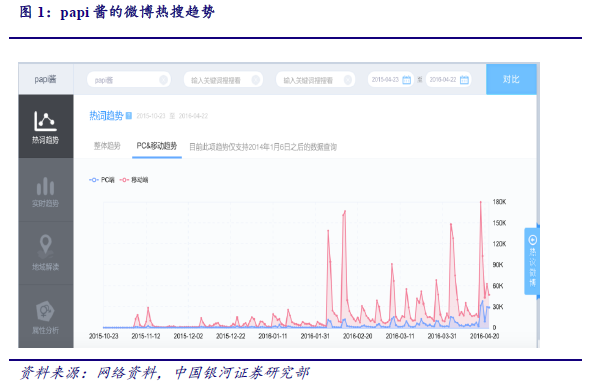
Task: Click the 180K axis label
Action: 499,202
